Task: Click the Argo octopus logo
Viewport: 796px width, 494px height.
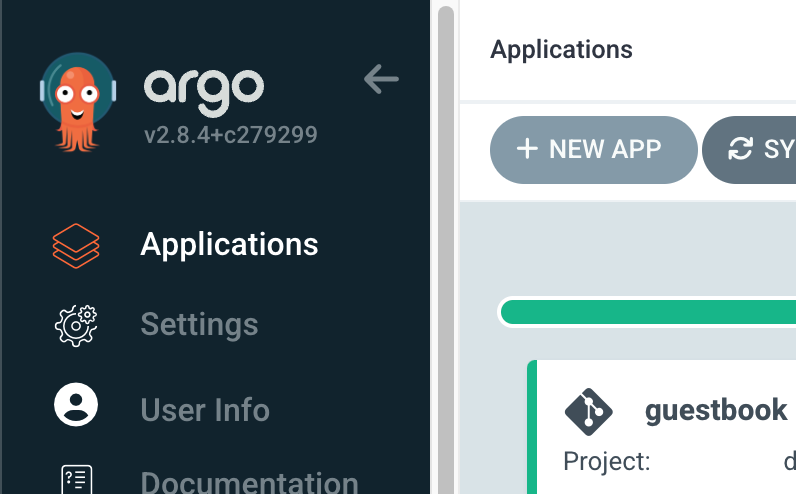Action: click(x=78, y=102)
